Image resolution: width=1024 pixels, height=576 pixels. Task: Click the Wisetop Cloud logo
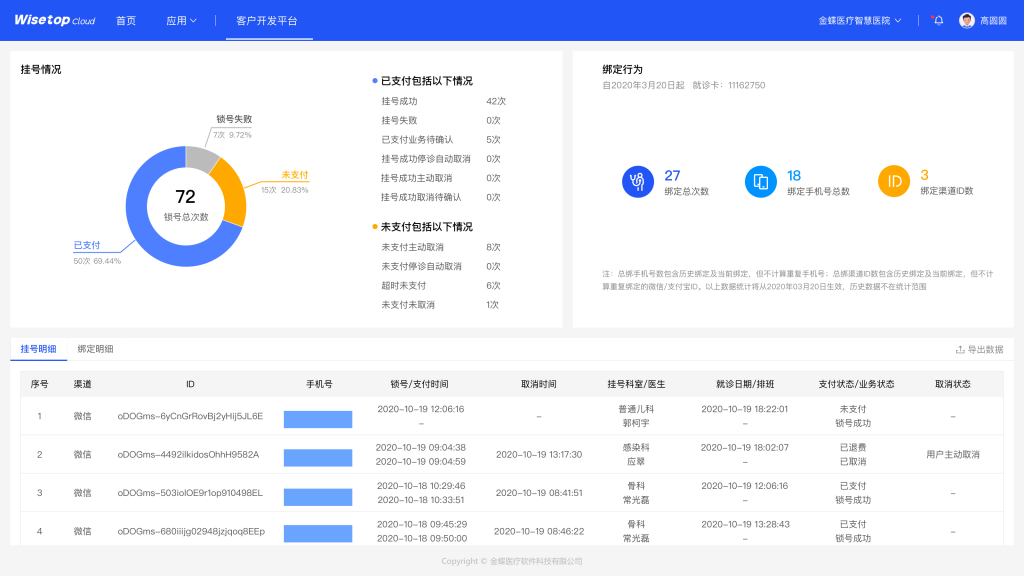(54, 20)
